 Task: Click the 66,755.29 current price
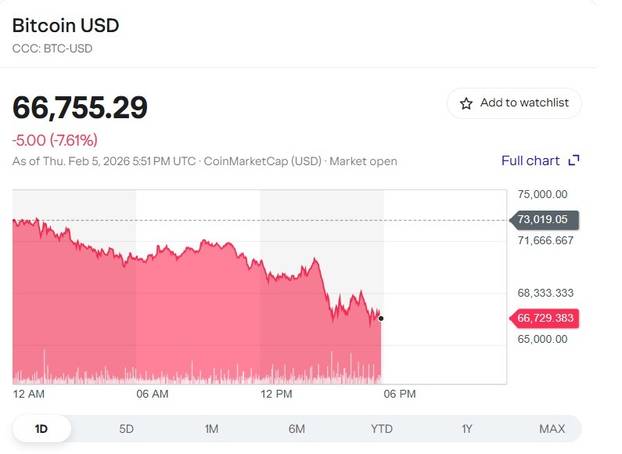click(80, 107)
